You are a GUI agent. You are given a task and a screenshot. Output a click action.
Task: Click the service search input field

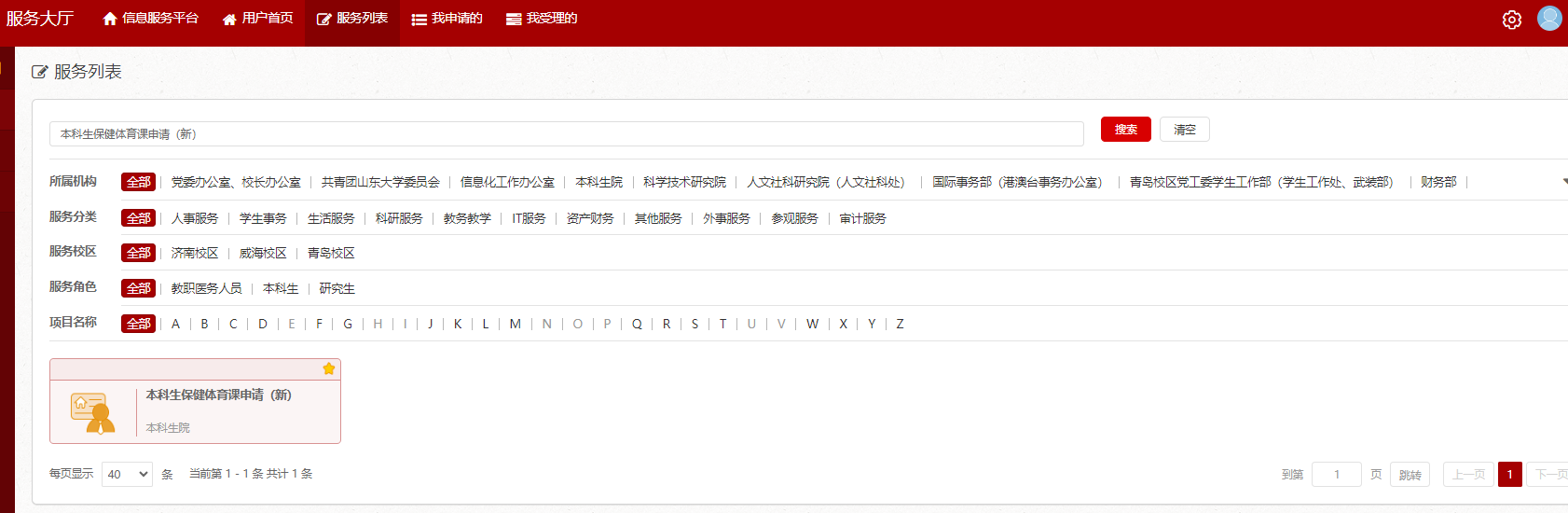click(566, 134)
